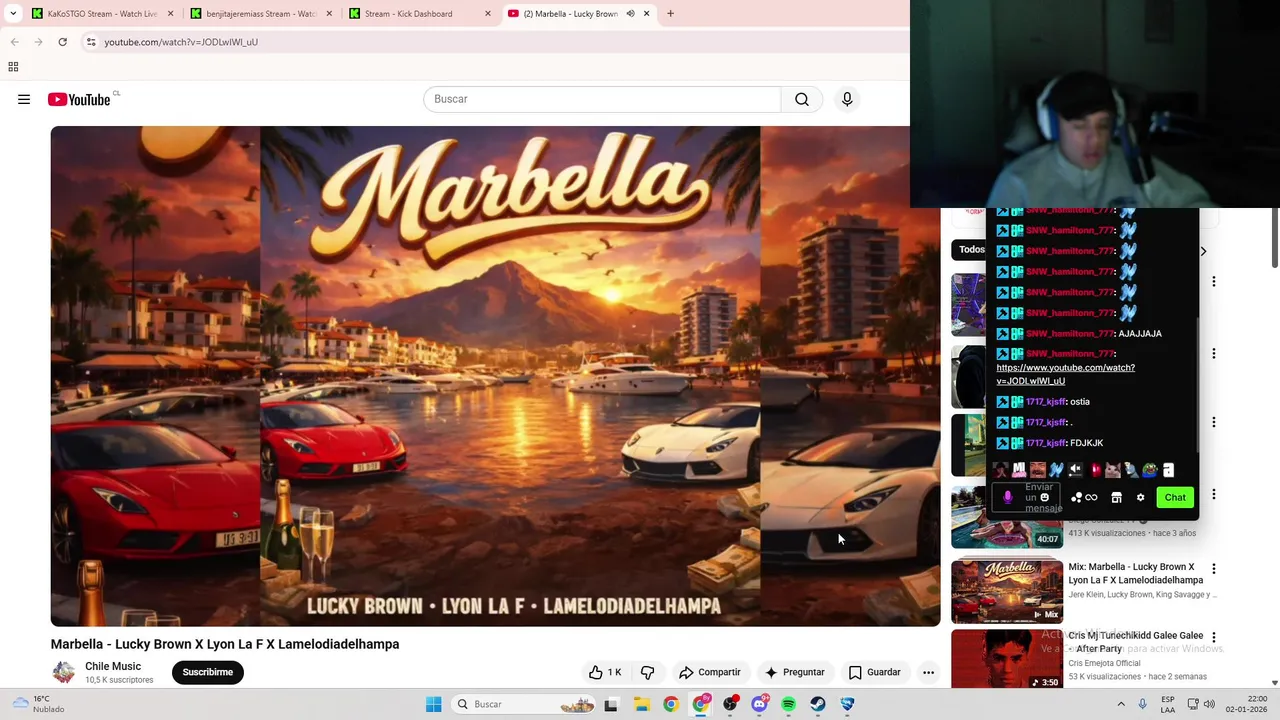Select the Todos filter chip
This screenshot has height=720, width=1280.
971,250
